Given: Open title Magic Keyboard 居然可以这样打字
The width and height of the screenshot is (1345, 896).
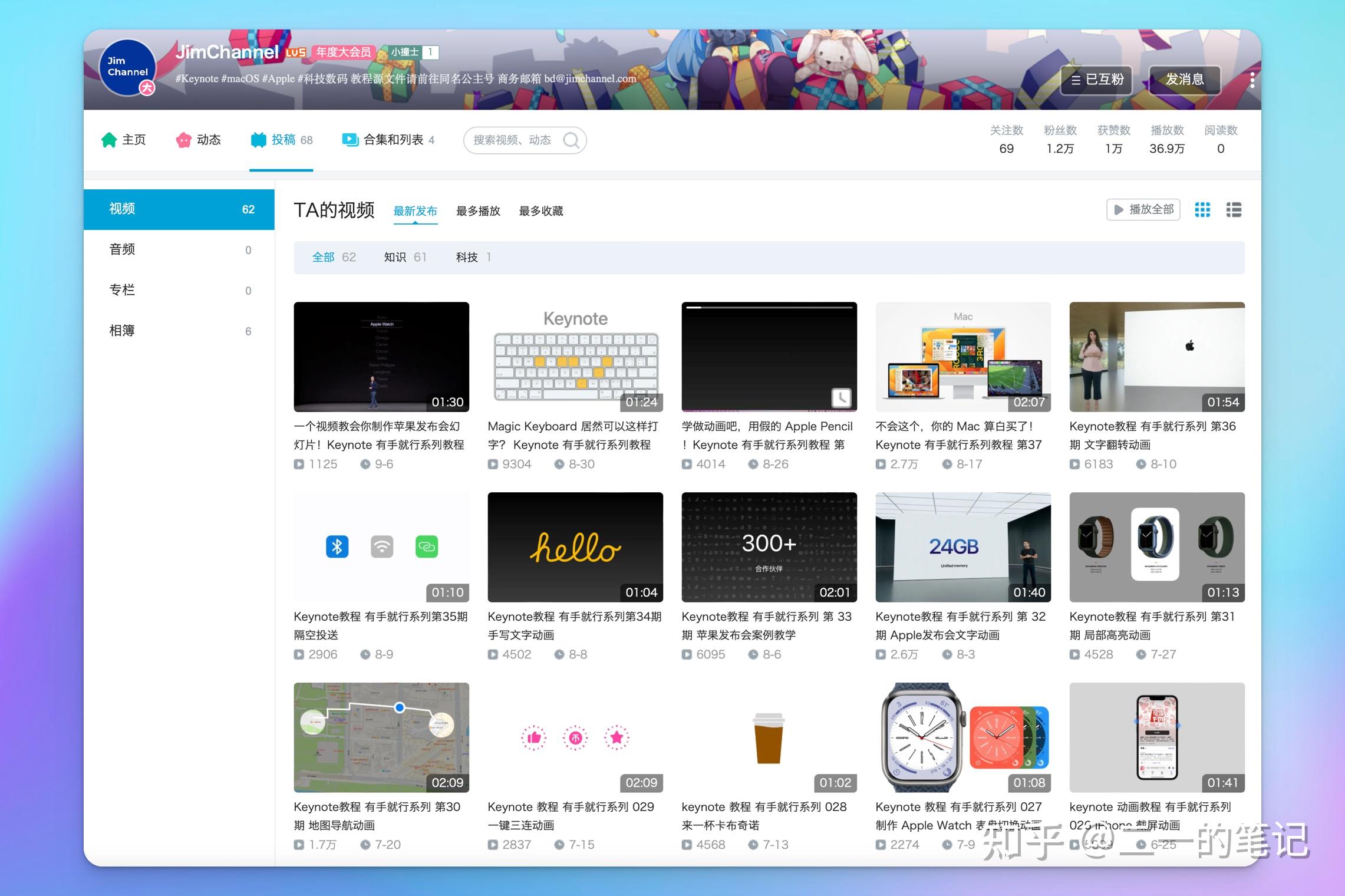Looking at the screenshot, I should click(x=573, y=436).
